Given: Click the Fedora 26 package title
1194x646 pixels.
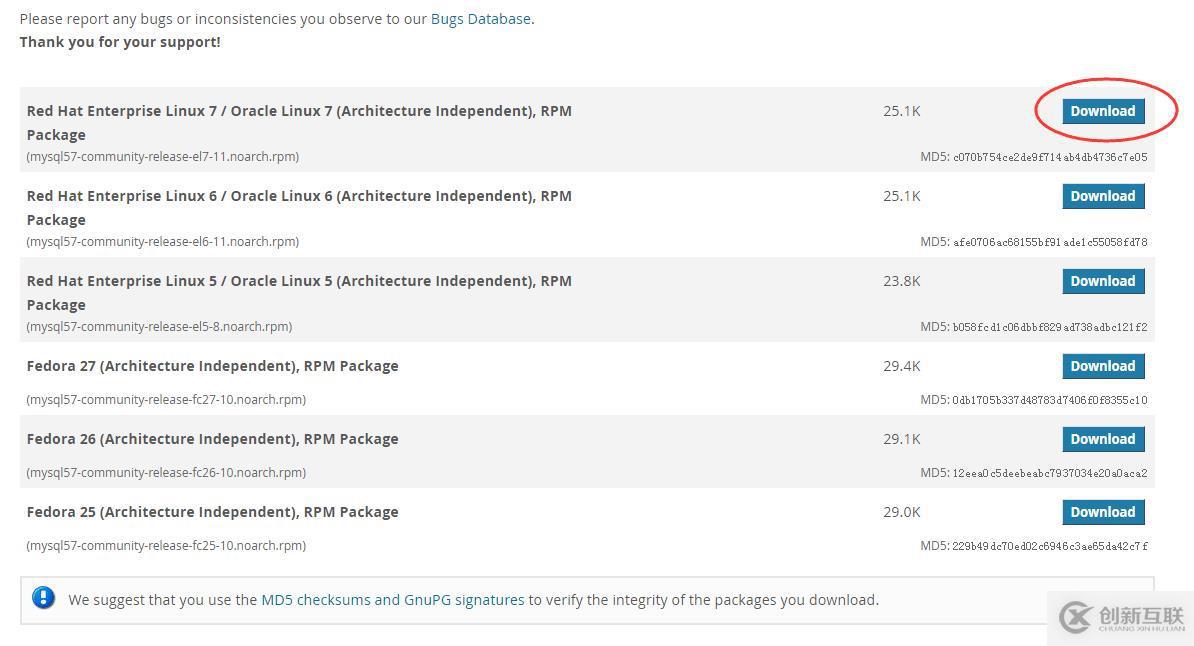Looking at the screenshot, I should pyautogui.click(x=212, y=439).
